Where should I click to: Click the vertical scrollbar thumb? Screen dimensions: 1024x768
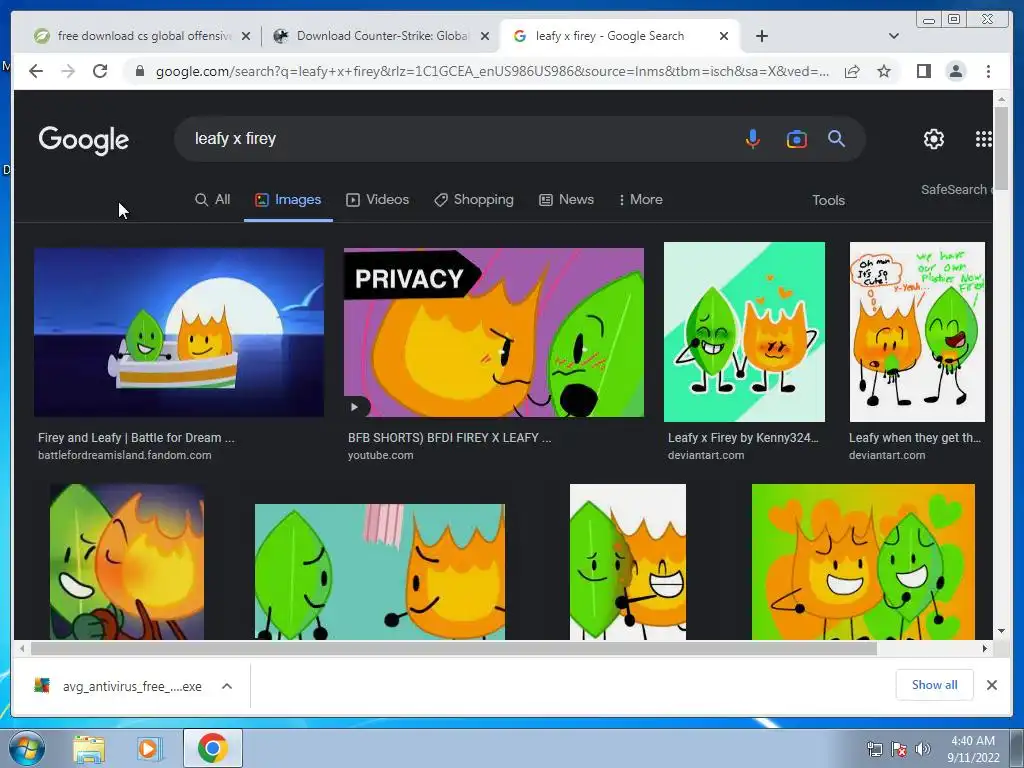[x=1001, y=149]
